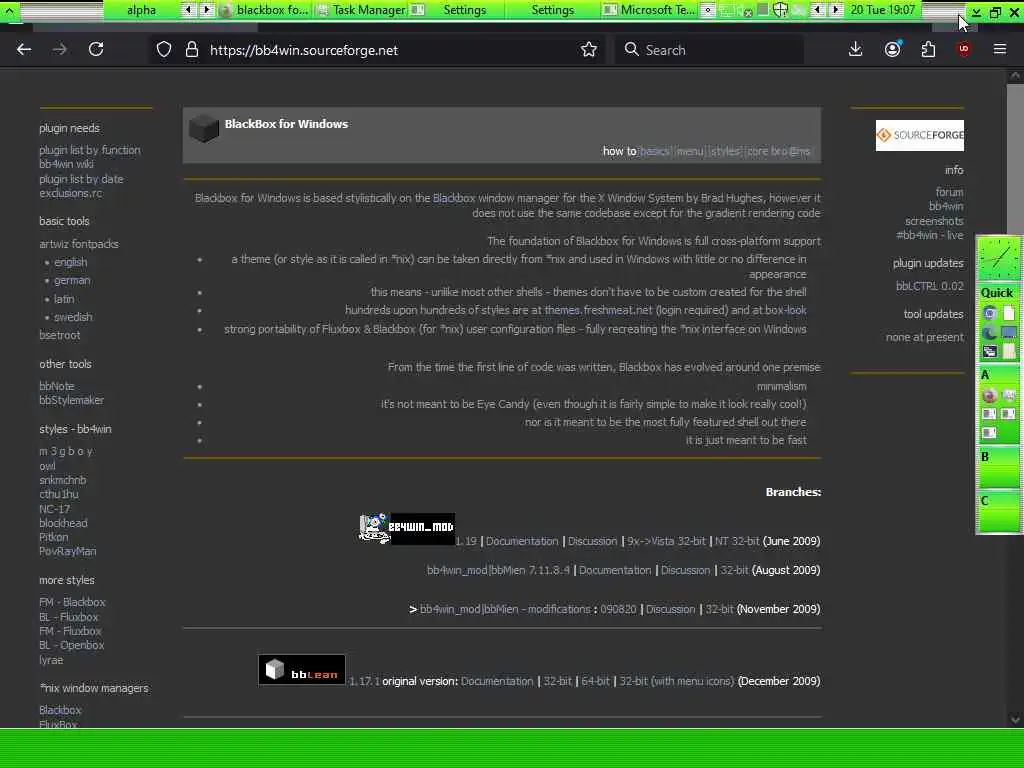Click the Windows Security shield tray icon
The height and width of the screenshot is (768, 1024).
click(x=780, y=10)
